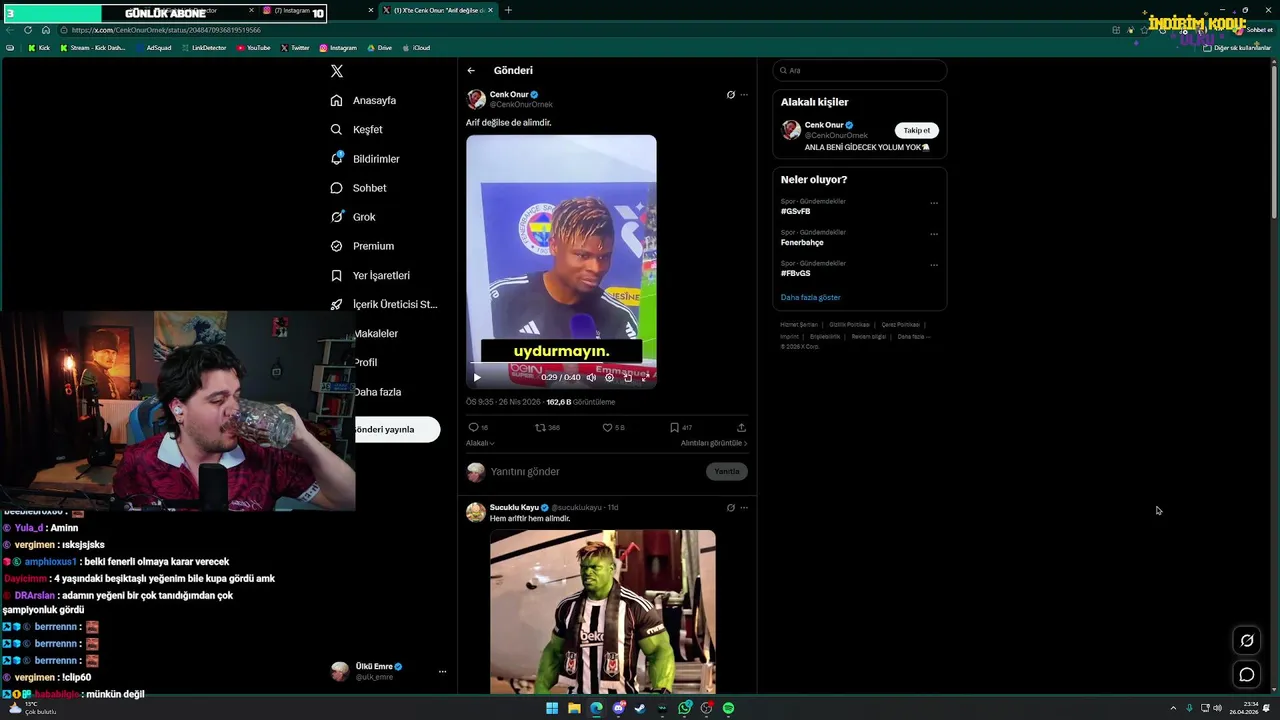Open video settings gear icon
Screen dimensions: 1280x720
coord(609,377)
